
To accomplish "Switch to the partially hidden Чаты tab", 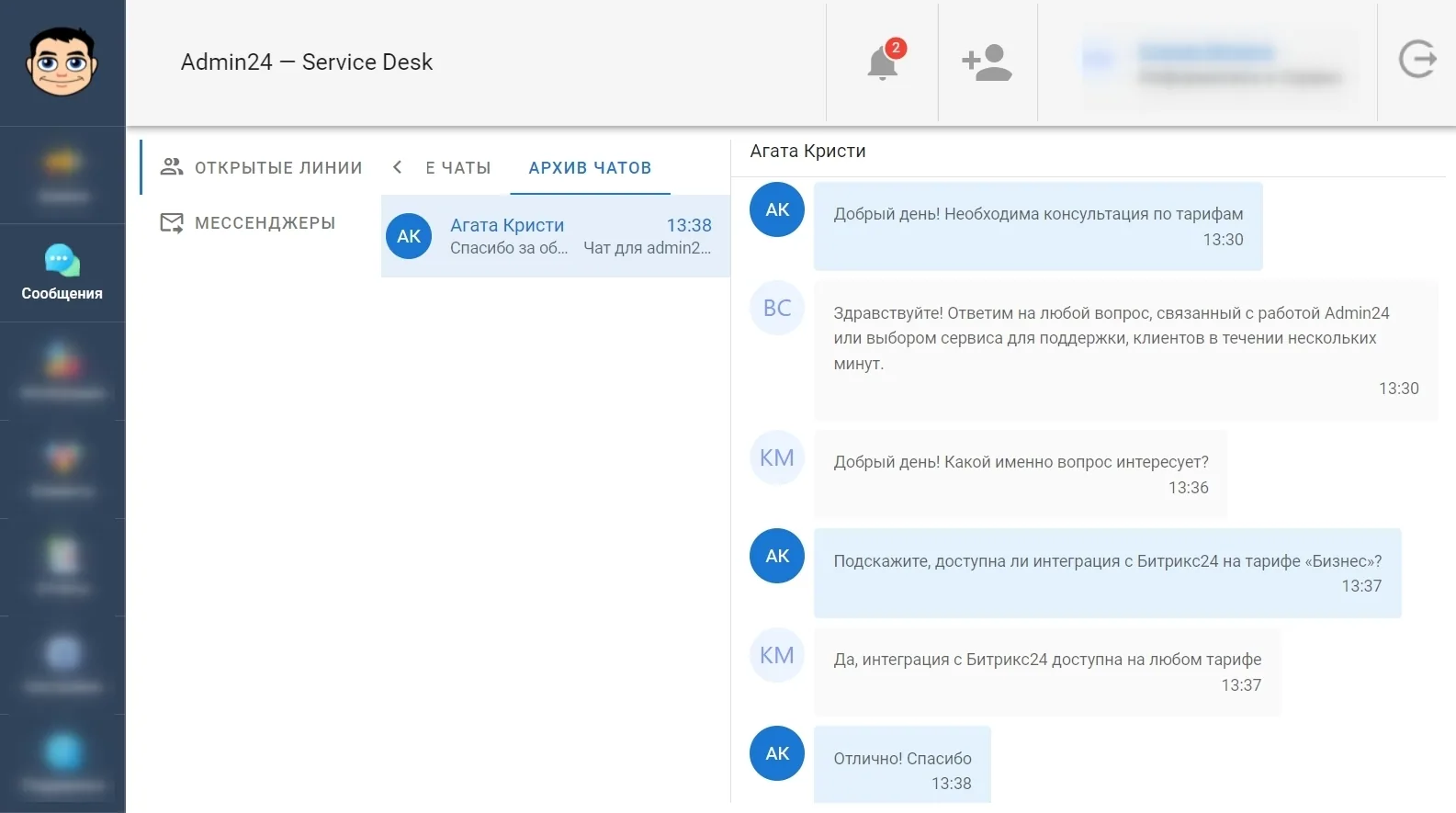I will (x=457, y=168).
